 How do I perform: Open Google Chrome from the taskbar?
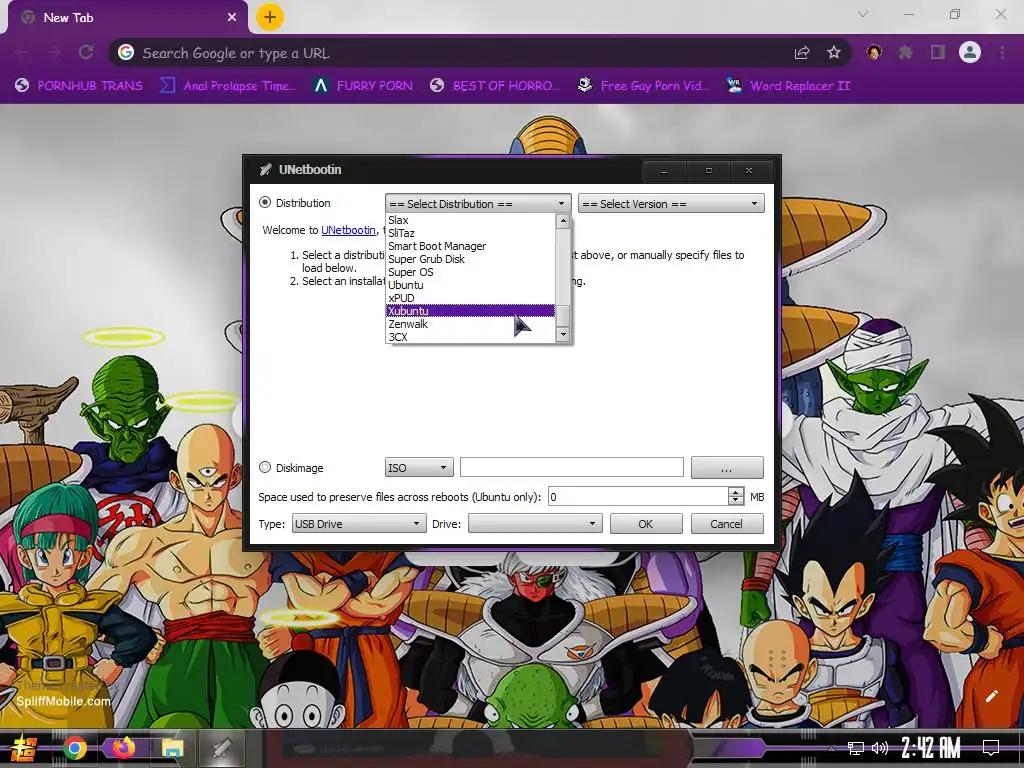tap(75, 748)
